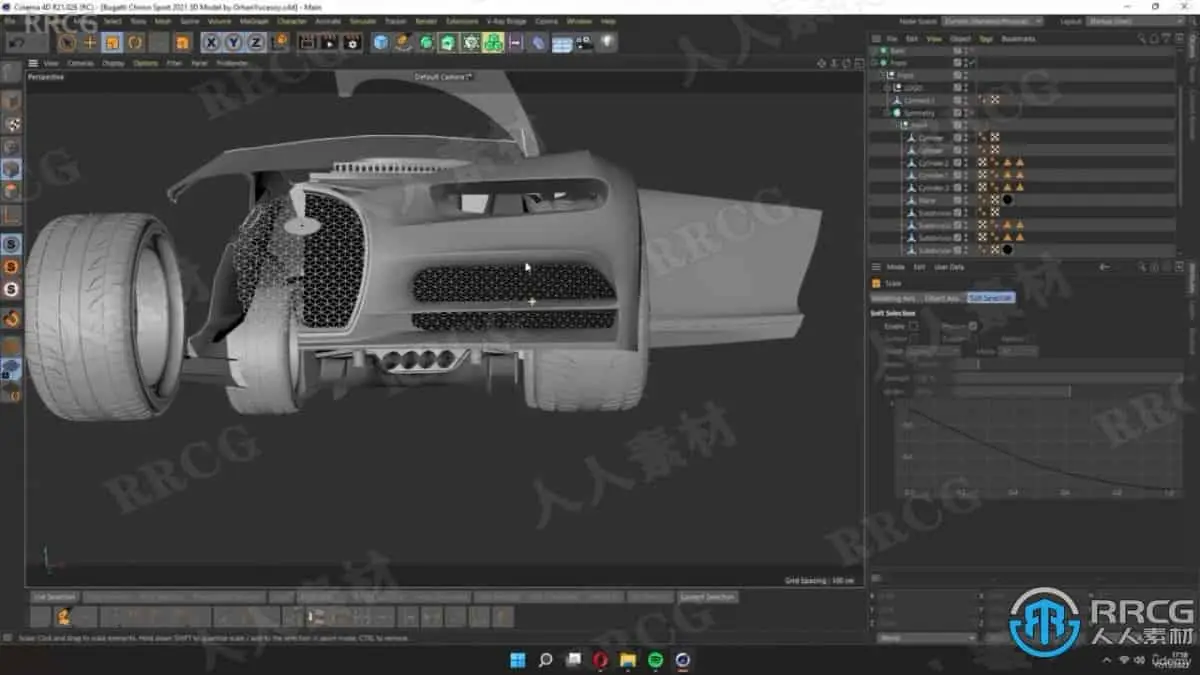Open the Spline pen tool icon
This screenshot has height=675, width=1200.
coord(403,42)
